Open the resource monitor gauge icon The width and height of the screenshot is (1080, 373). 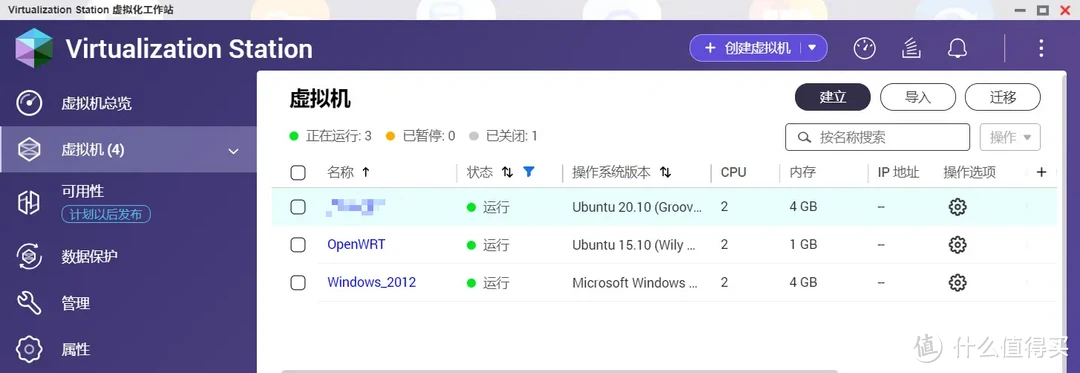tap(864, 48)
